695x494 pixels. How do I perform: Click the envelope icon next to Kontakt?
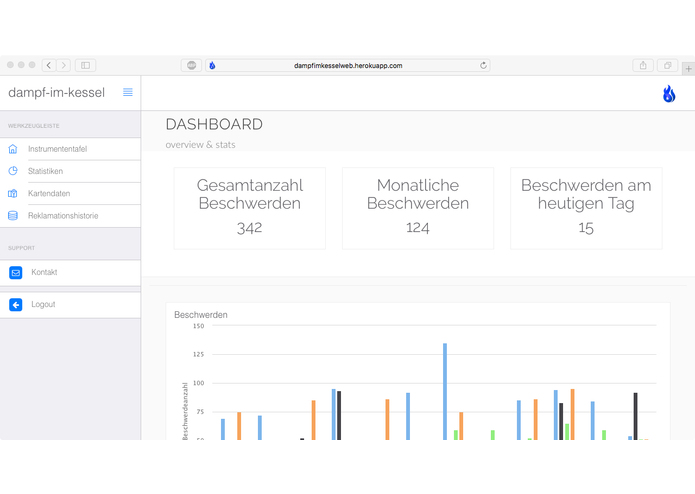tap(16, 272)
